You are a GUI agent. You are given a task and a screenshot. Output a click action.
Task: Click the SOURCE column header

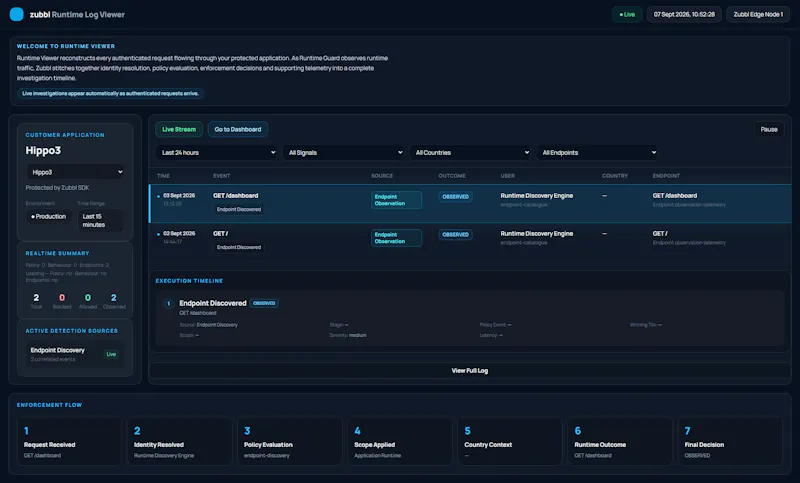click(x=382, y=176)
